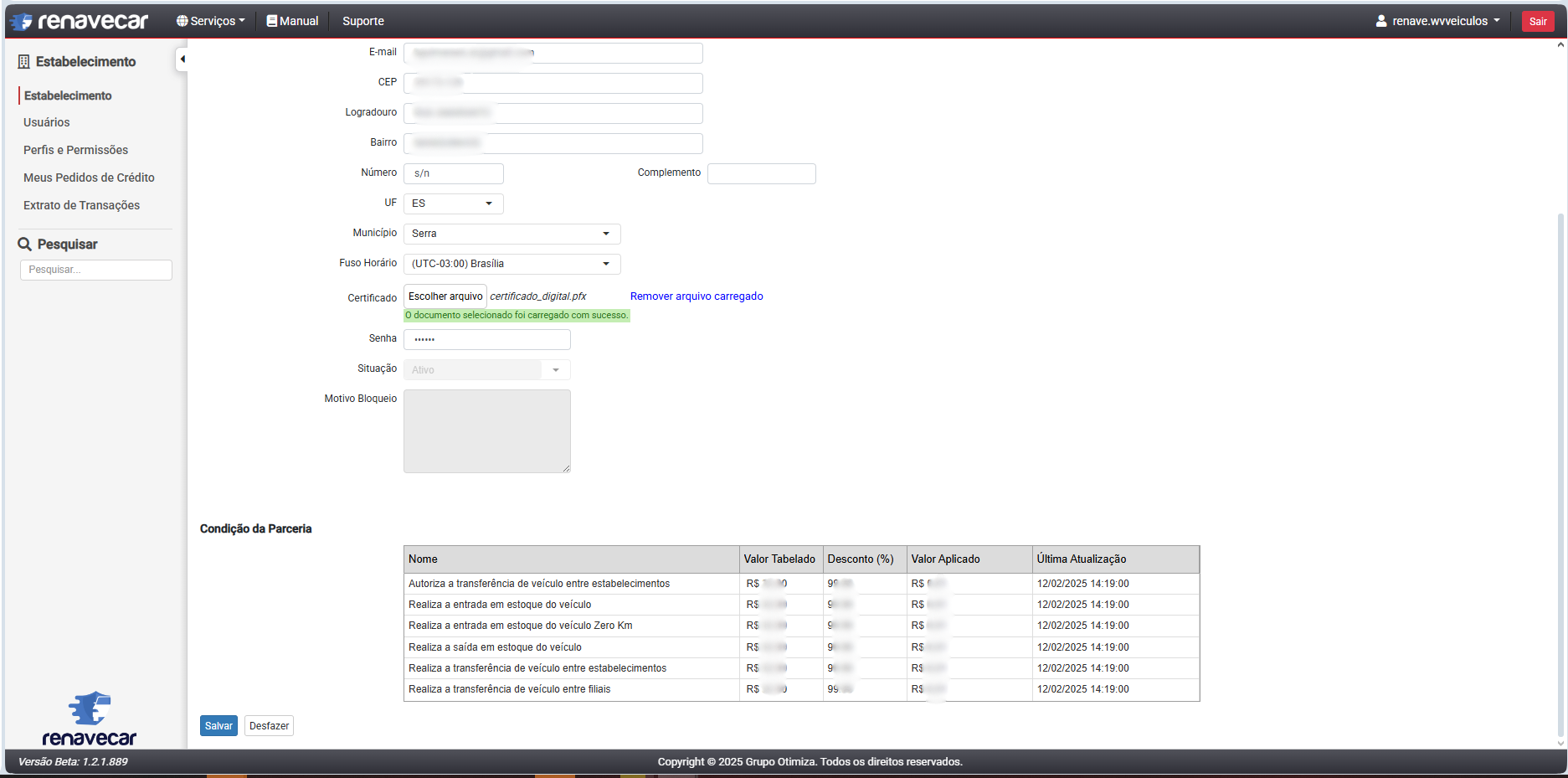Click Escolher arquivo for the certificate
This screenshot has height=778, width=1568.
click(x=445, y=296)
